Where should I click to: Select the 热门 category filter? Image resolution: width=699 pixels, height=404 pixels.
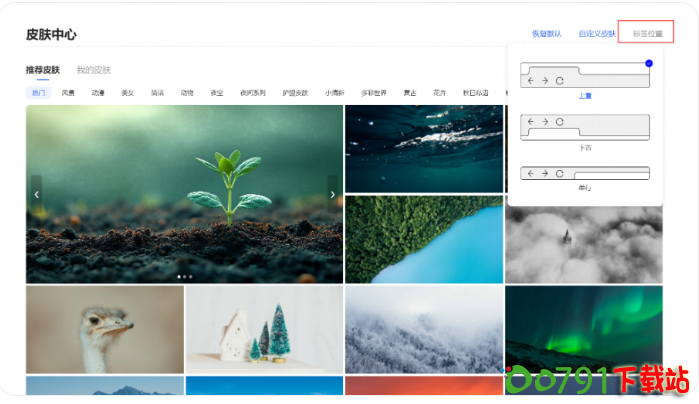39,93
